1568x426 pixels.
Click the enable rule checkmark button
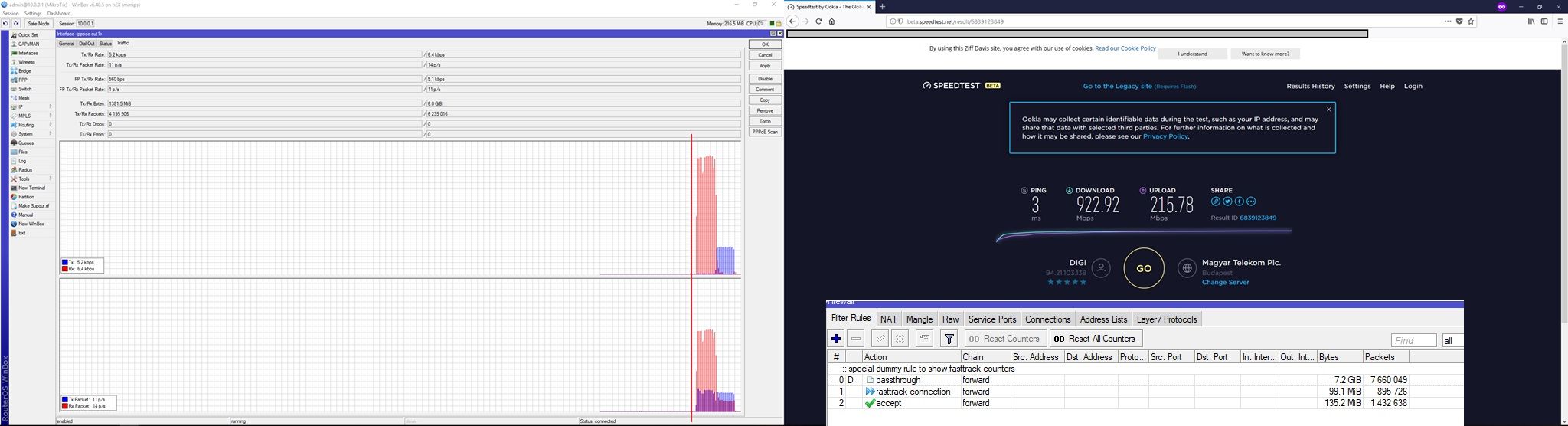pyautogui.click(x=880, y=339)
